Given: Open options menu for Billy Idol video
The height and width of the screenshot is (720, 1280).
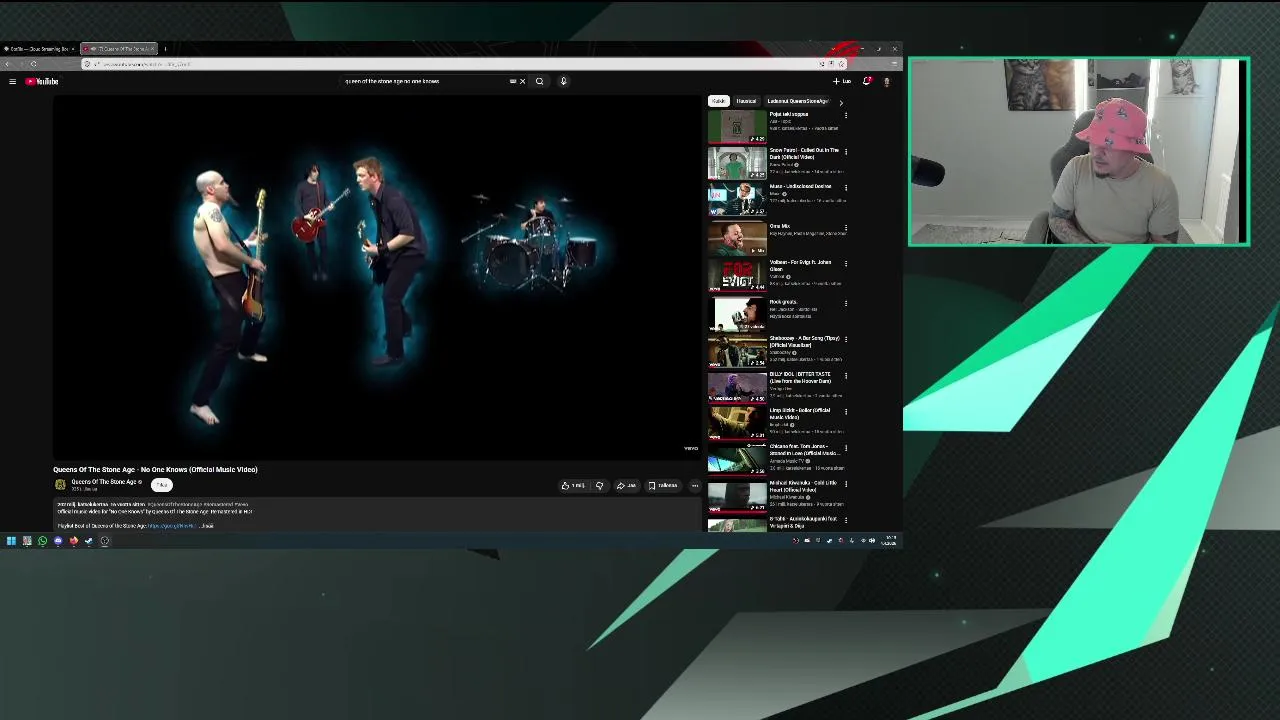Looking at the screenshot, I should [x=846, y=376].
